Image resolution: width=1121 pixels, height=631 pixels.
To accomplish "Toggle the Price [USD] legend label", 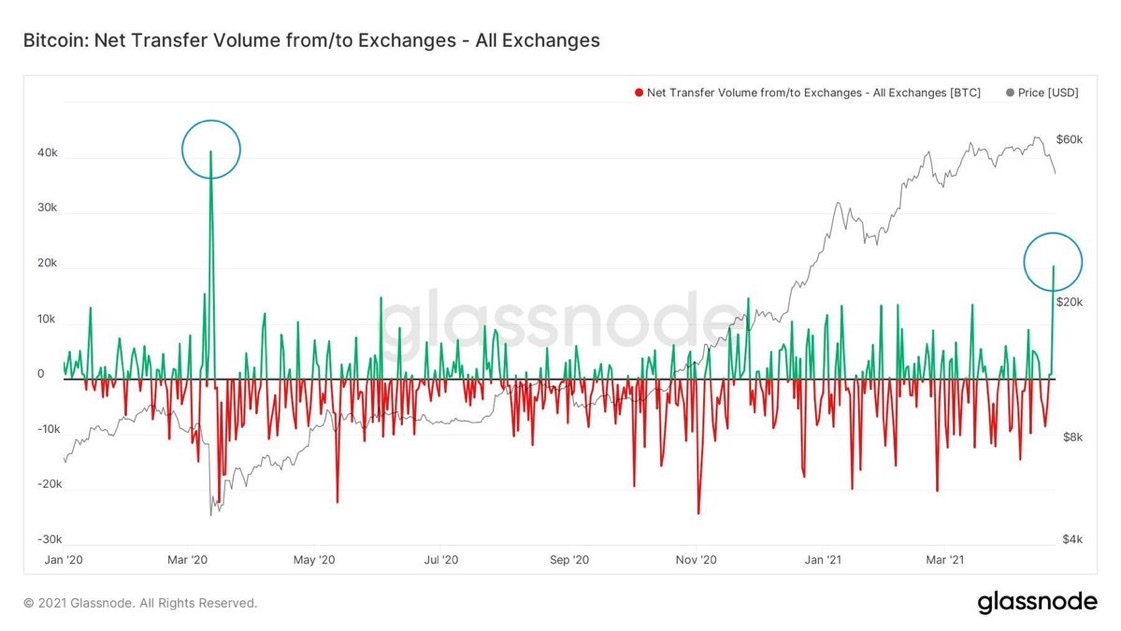I will click(x=1047, y=93).
